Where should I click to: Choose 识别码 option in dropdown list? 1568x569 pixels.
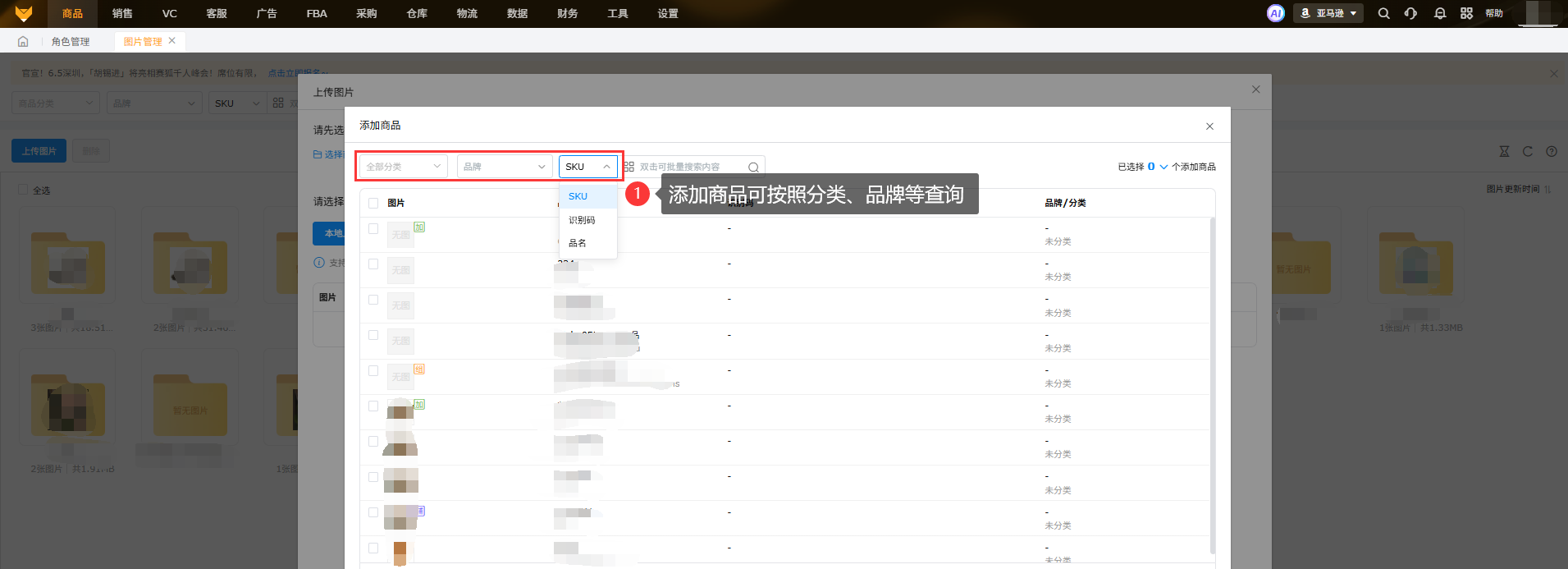pos(587,220)
